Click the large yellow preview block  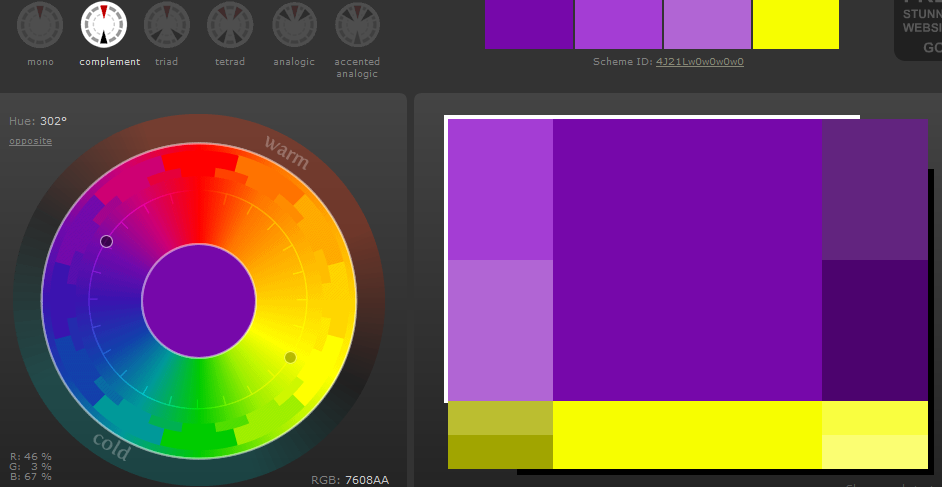tap(686, 434)
